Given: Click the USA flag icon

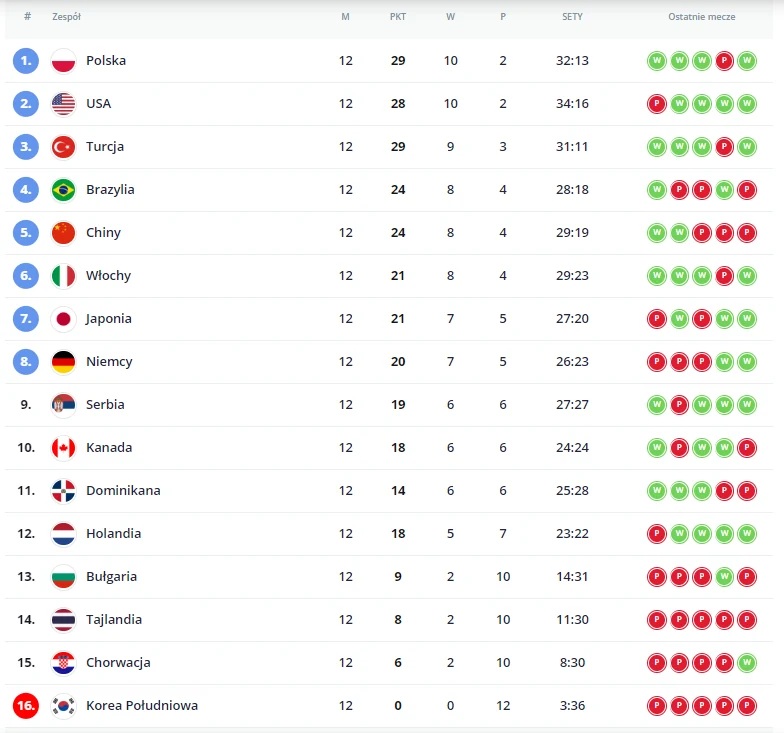Looking at the screenshot, I should pos(63,104).
